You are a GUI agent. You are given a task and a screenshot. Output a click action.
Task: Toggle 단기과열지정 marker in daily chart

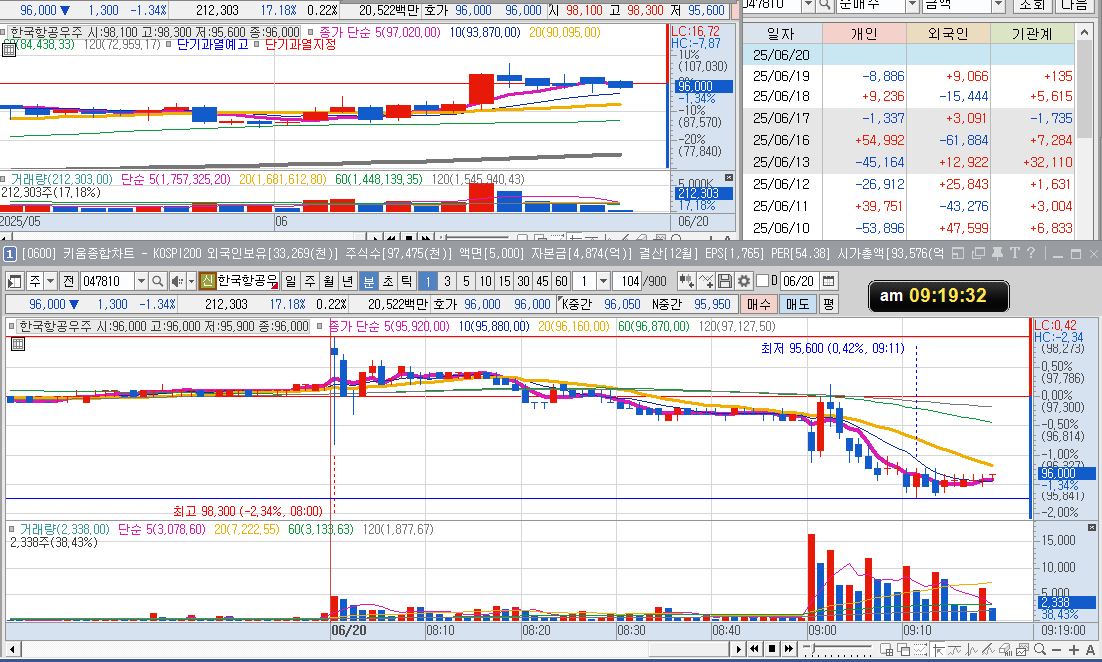click(x=257, y=44)
